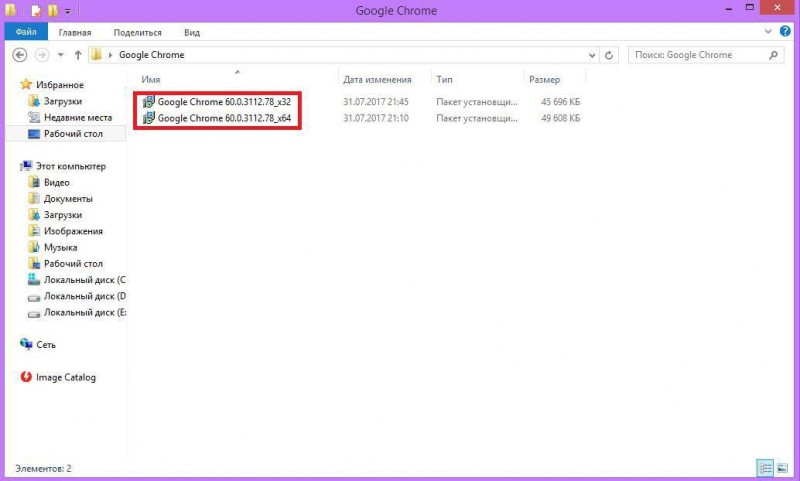Click the Видео folder icon
The image size is (800, 481).
click(x=34, y=182)
